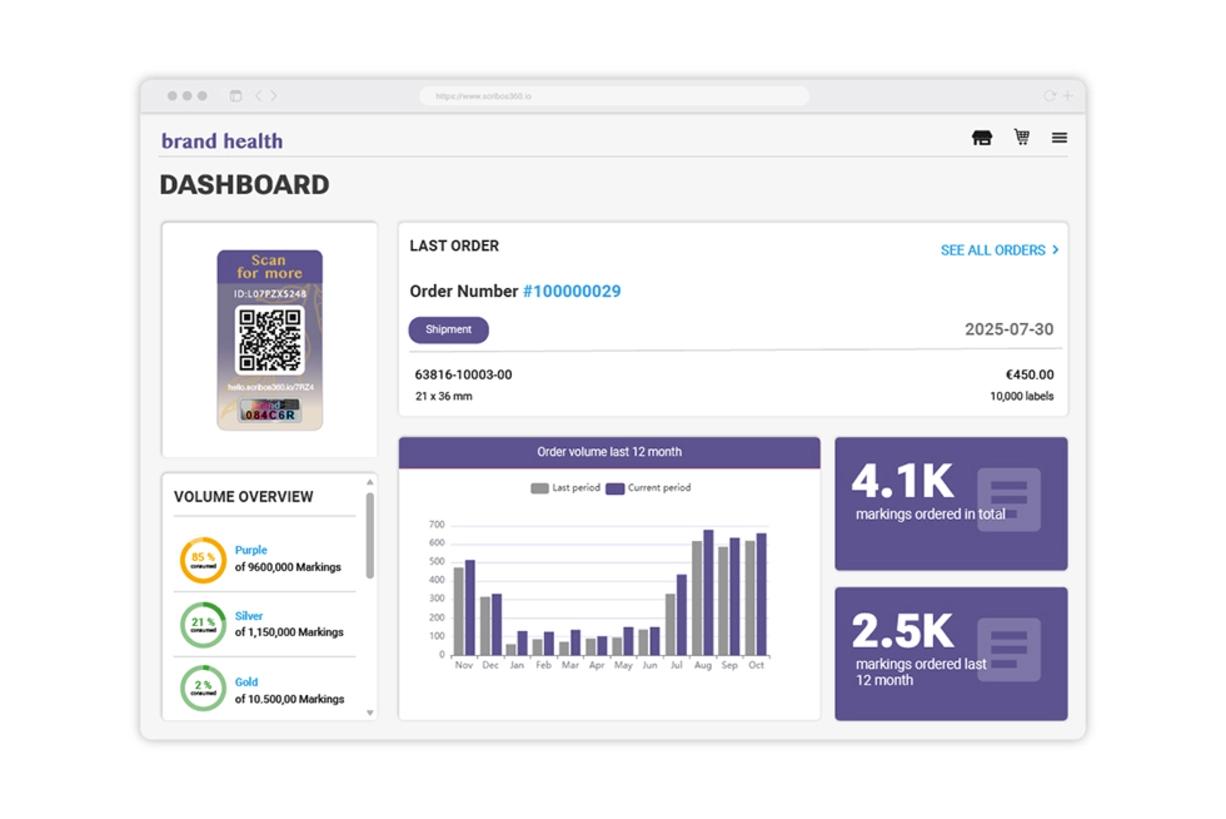Click the browser address bar
1226x819 pixels.
point(614,96)
